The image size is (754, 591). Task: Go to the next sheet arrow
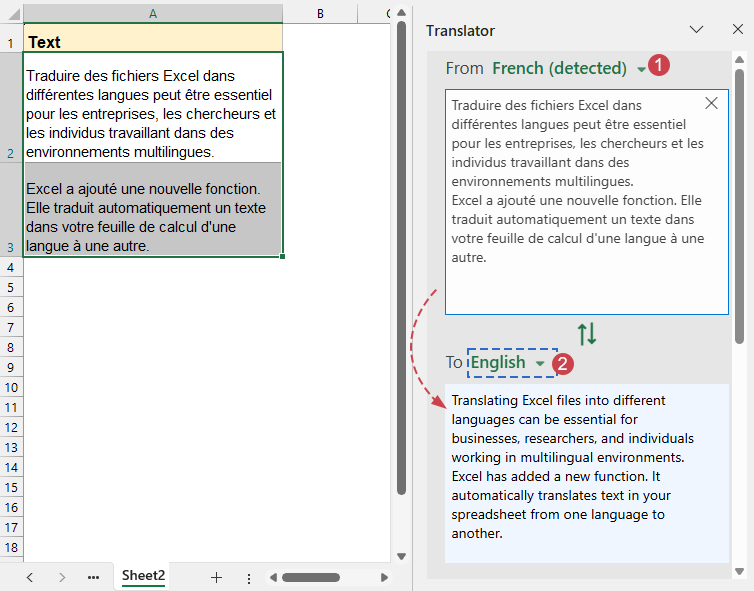(62, 577)
